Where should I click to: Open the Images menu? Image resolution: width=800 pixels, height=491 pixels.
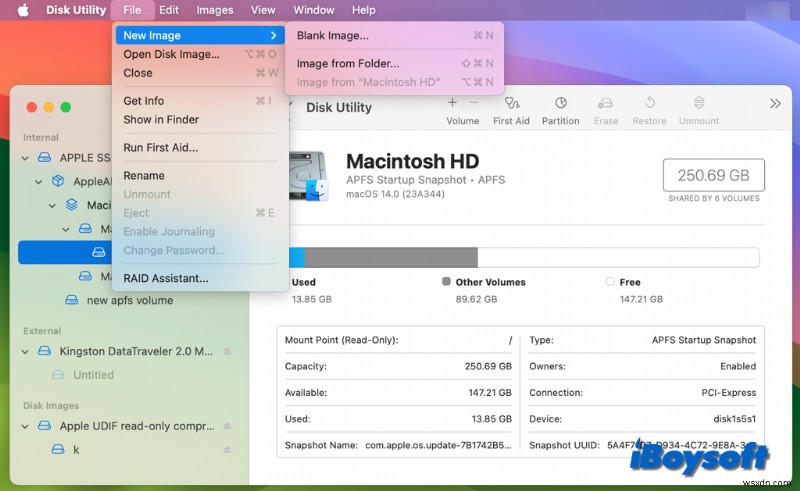pyautogui.click(x=215, y=10)
